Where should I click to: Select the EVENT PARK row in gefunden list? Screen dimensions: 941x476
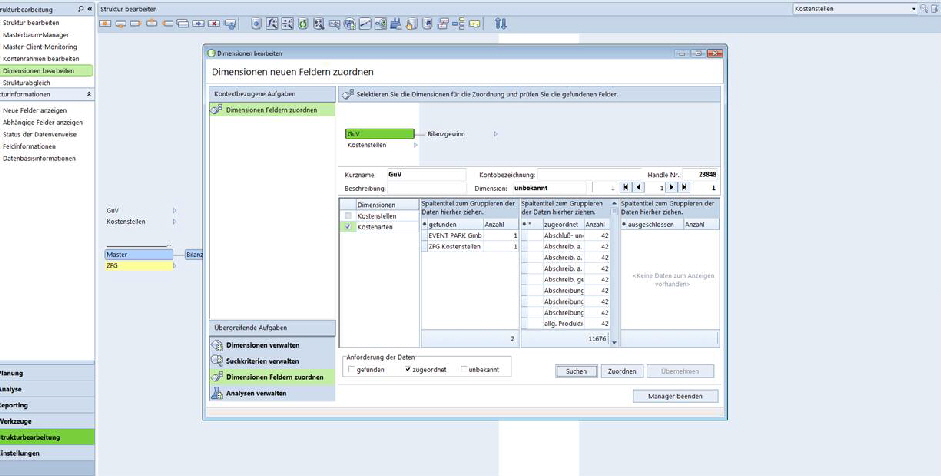(x=469, y=235)
